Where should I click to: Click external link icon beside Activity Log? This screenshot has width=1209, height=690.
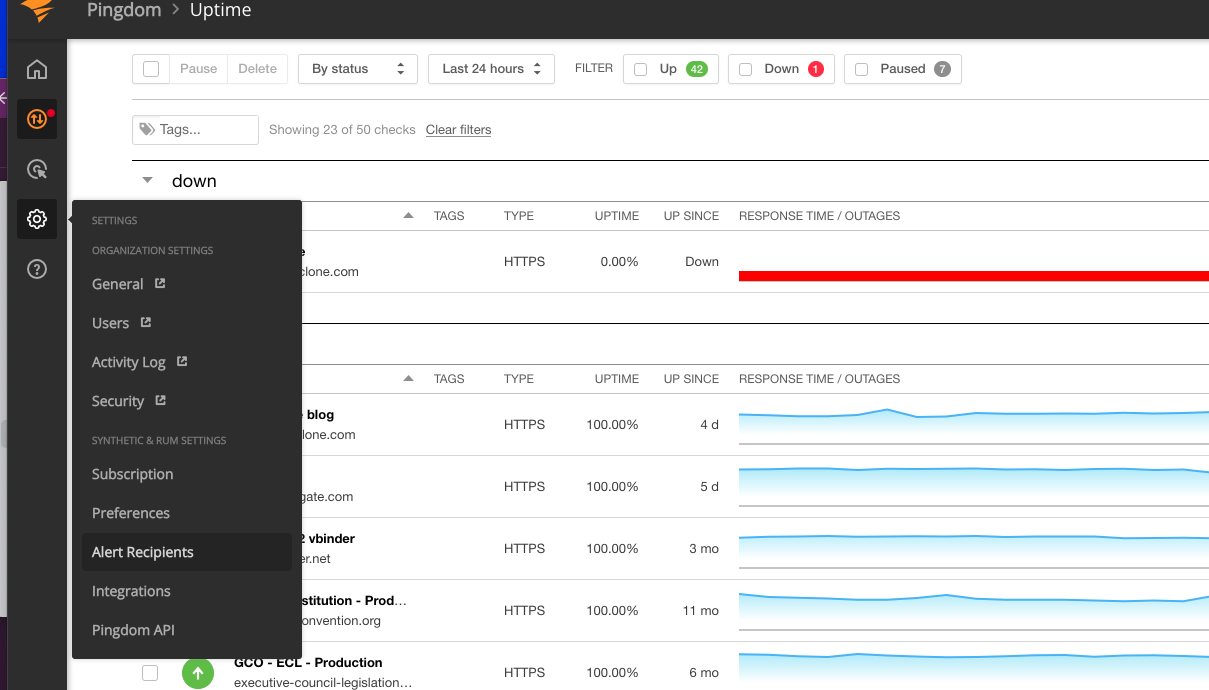tap(182, 361)
